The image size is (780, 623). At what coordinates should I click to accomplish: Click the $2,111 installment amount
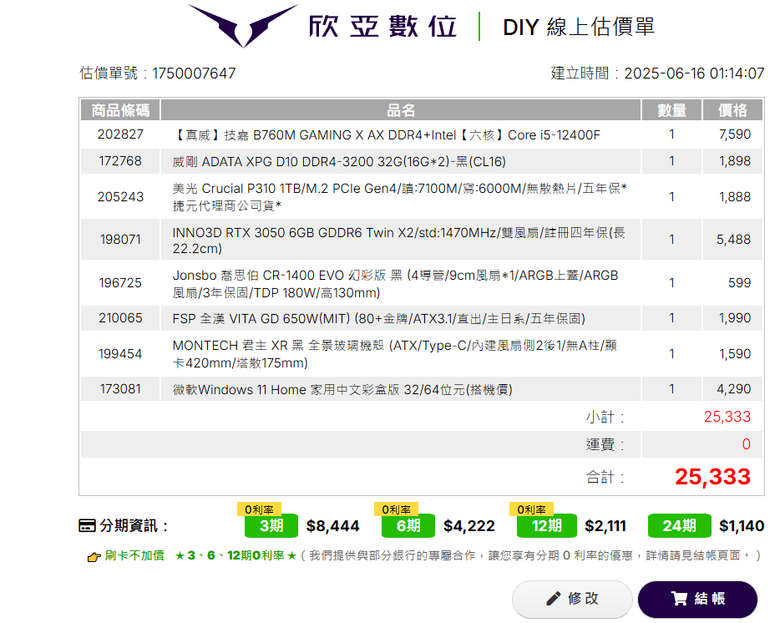click(605, 526)
